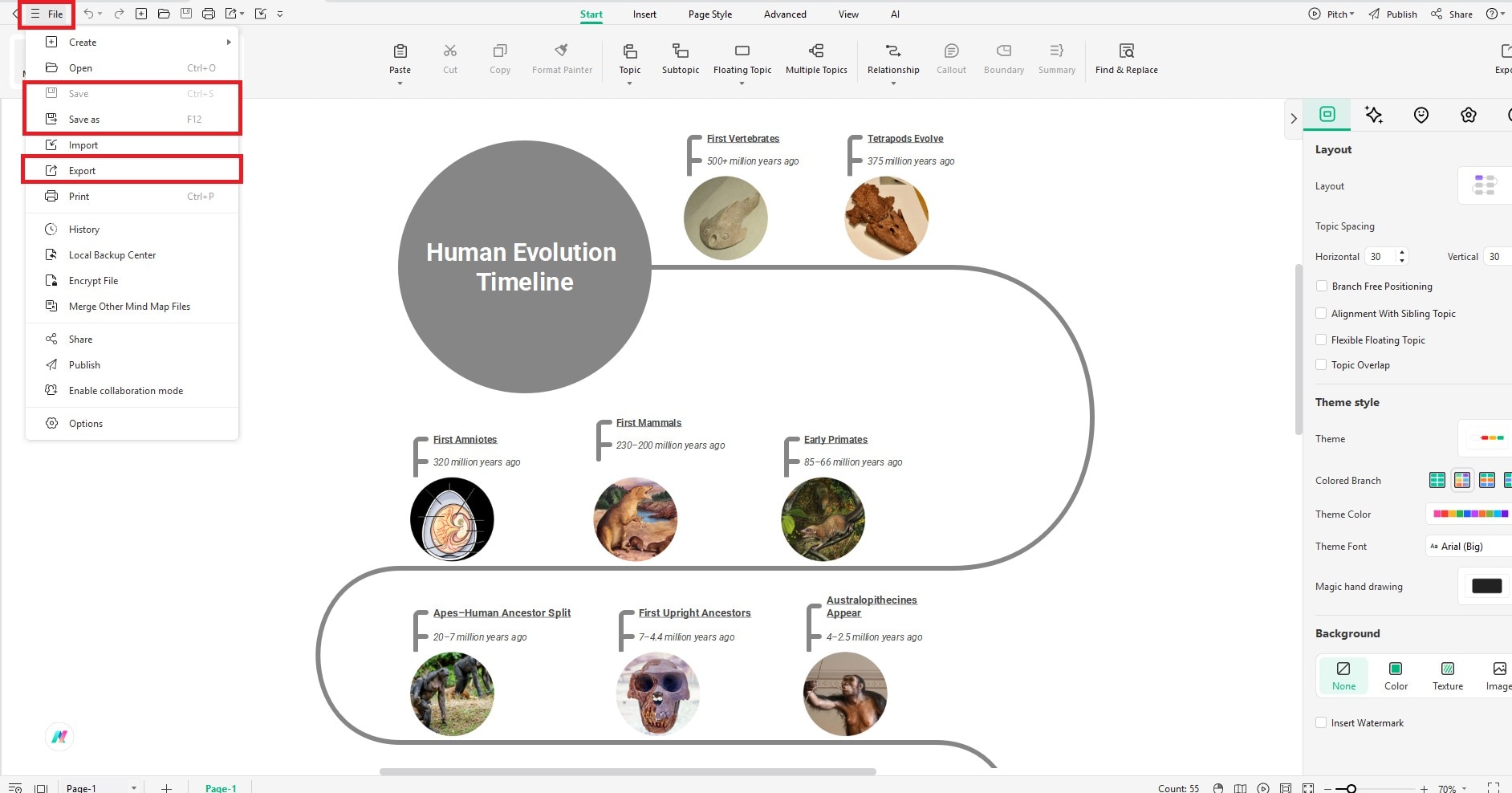The height and width of the screenshot is (793, 1512).
Task: Click the outline view icon in bottom-left
Action: (x=14, y=788)
